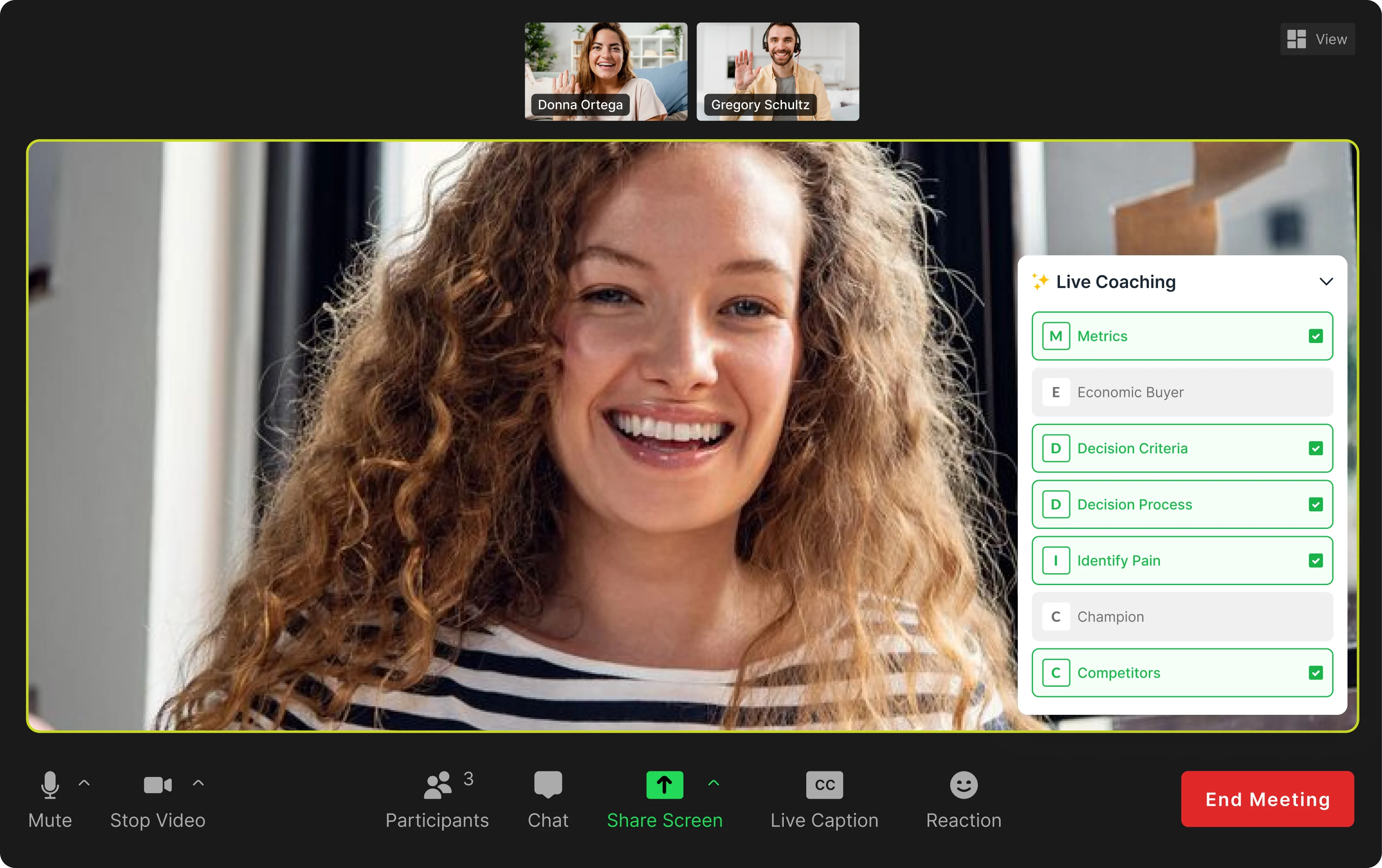Open the Chat bubble icon

pos(548,785)
